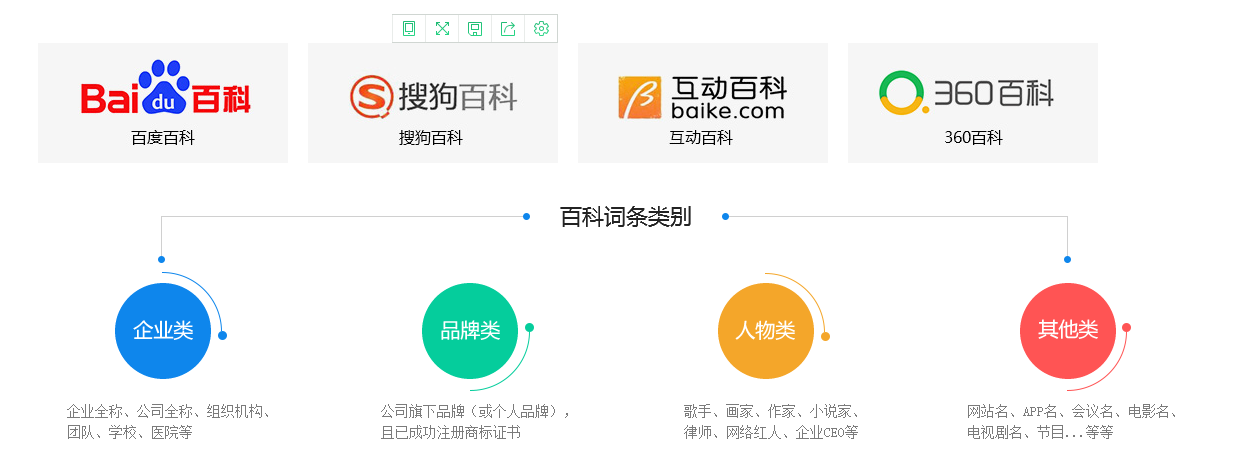Open the gear settings icon
1234x467 pixels.
pos(541,29)
